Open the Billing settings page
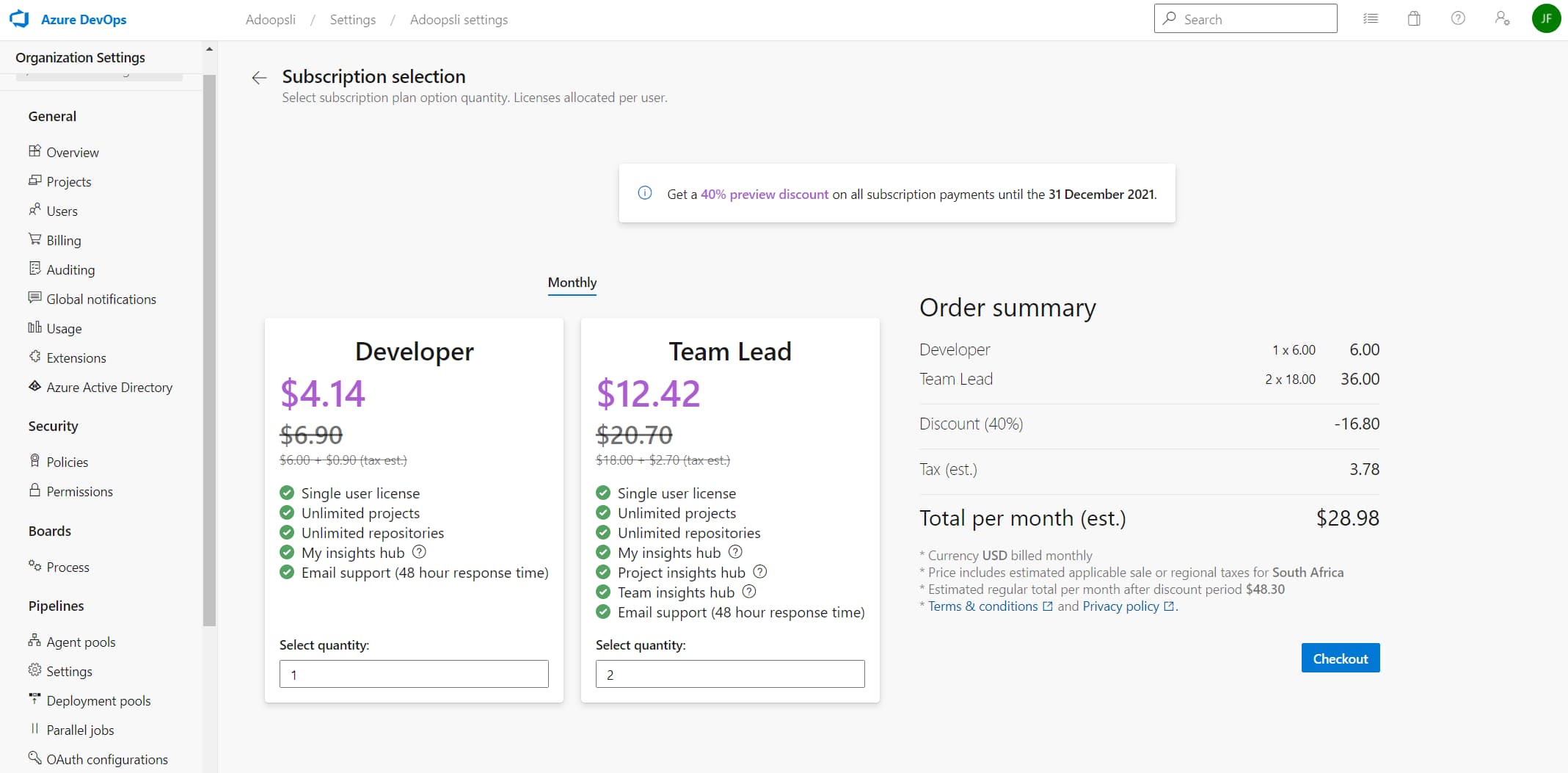This screenshot has height=773, width=1568. point(64,240)
